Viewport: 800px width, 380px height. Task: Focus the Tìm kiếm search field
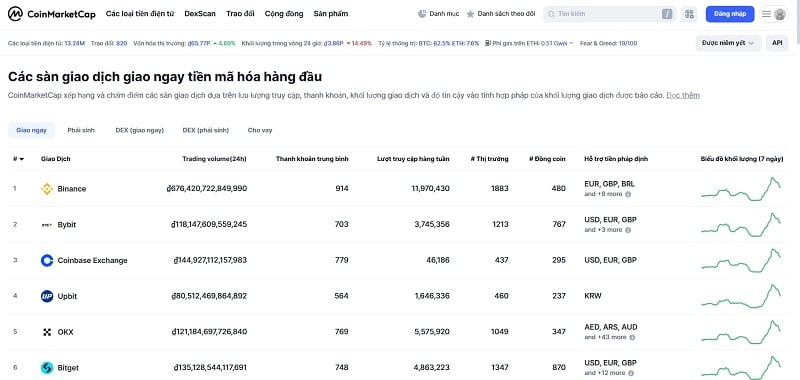(610, 14)
